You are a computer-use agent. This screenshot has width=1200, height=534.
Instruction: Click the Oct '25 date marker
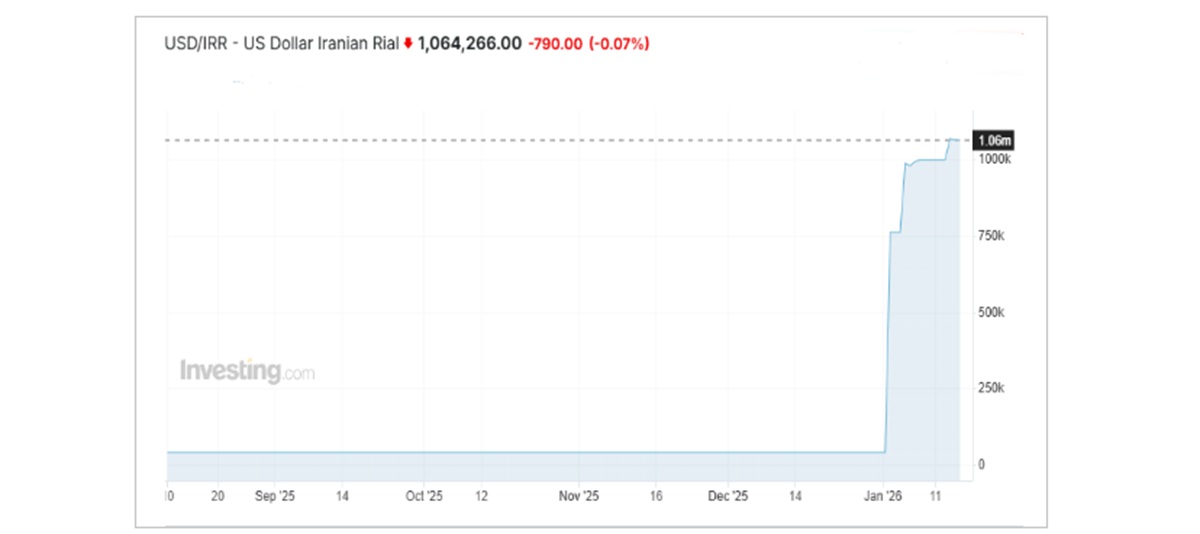[425, 495]
